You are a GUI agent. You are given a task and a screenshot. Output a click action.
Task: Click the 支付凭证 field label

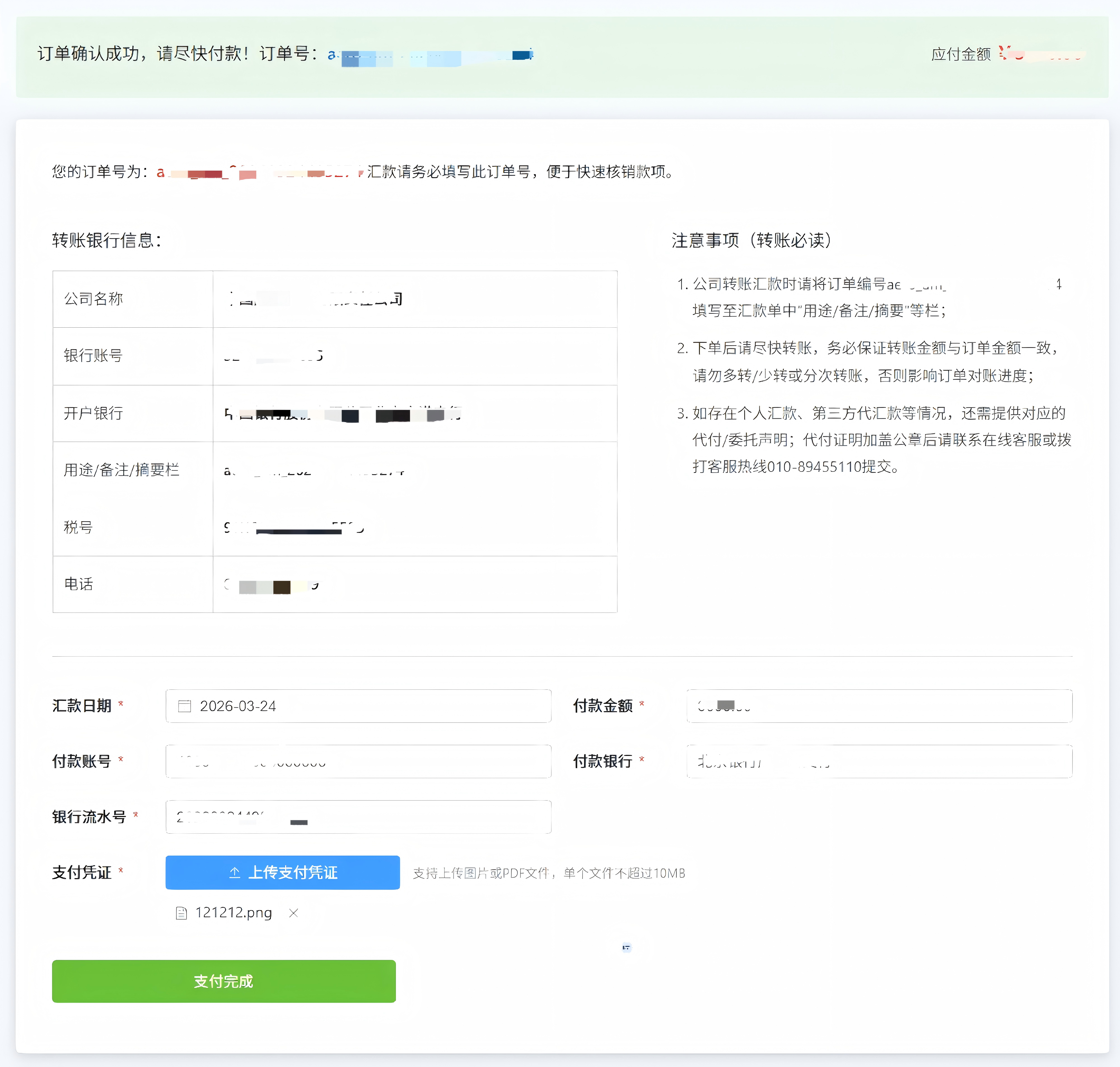click(x=82, y=873)
